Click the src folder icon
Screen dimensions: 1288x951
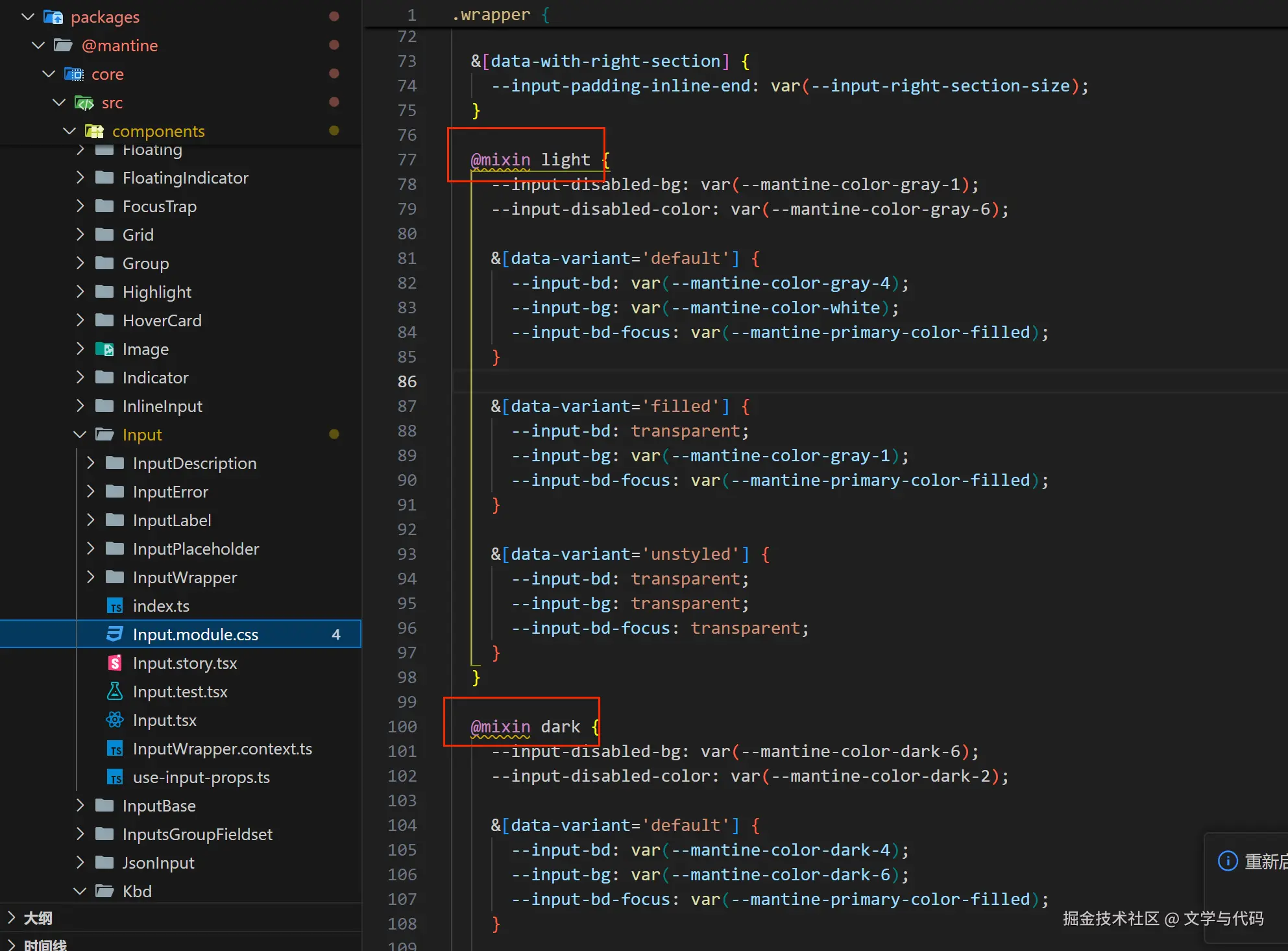click(x=84, y=102)
